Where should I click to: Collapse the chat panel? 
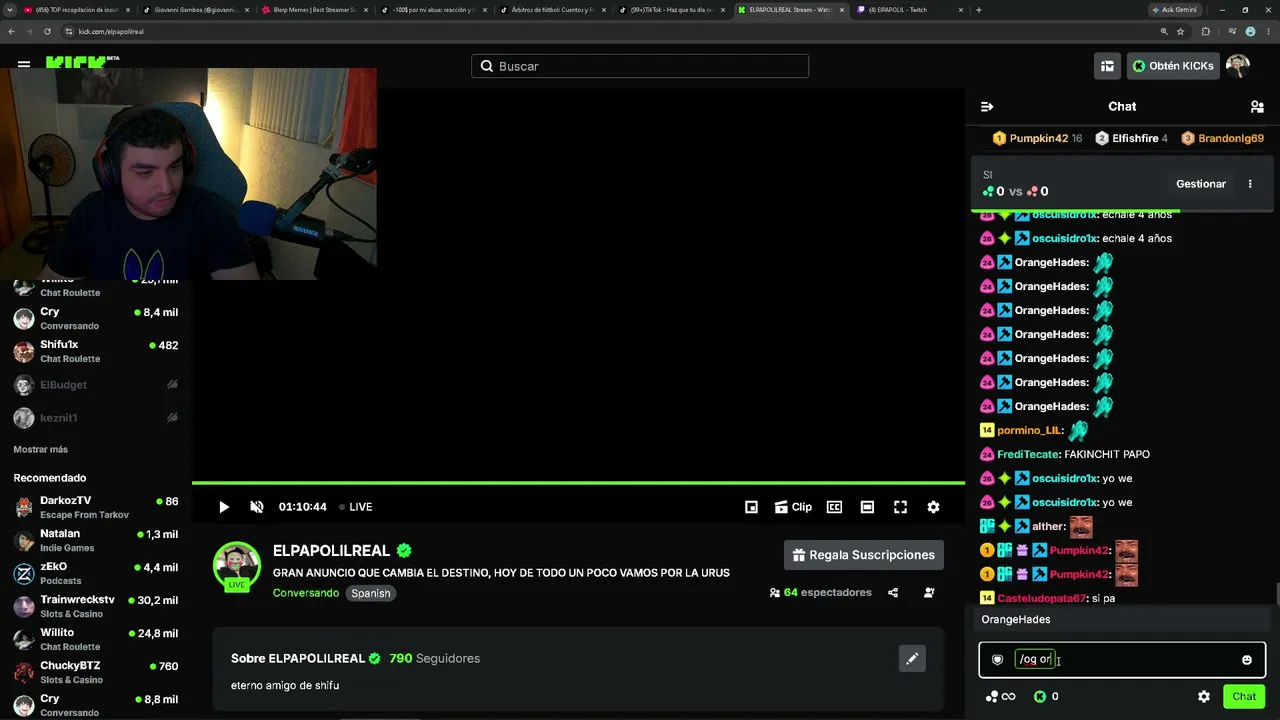click(x=987, y=106)
